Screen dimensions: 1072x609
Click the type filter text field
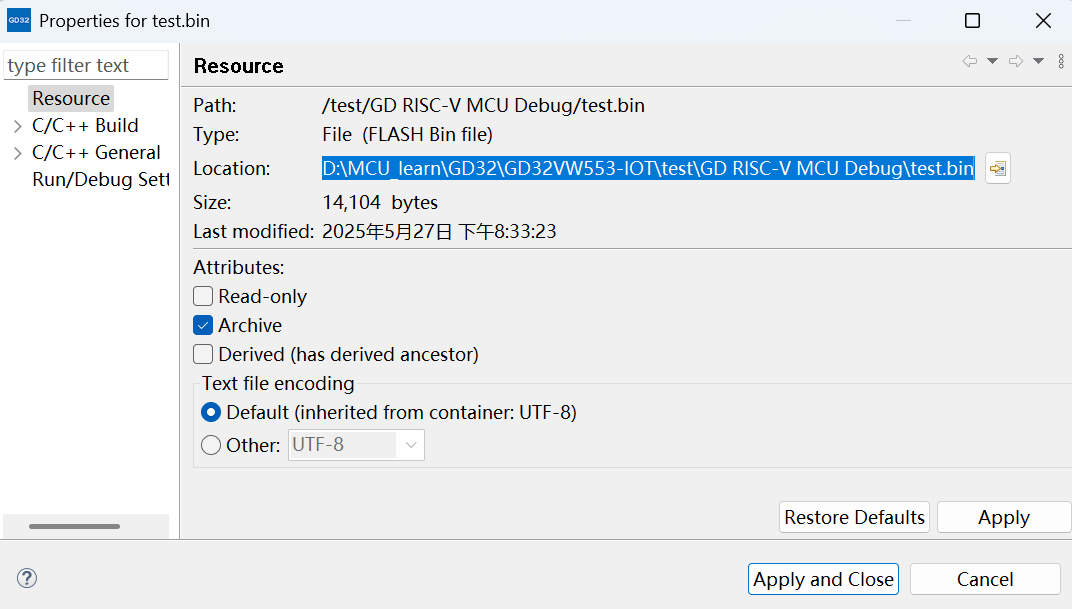click(x=86, y=66)
